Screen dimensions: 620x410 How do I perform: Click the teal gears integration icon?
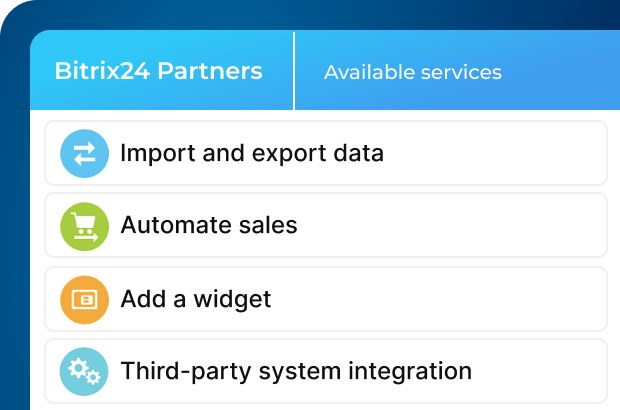[x=84, y=371]
